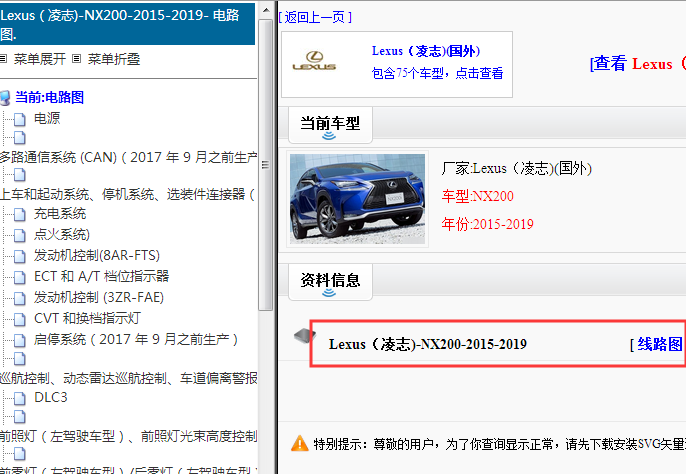The width and height of the screenshot is (686, 474).
Task: Click page icon beside ECT 和 A/T 档位指示器
Action: (19, 277)
